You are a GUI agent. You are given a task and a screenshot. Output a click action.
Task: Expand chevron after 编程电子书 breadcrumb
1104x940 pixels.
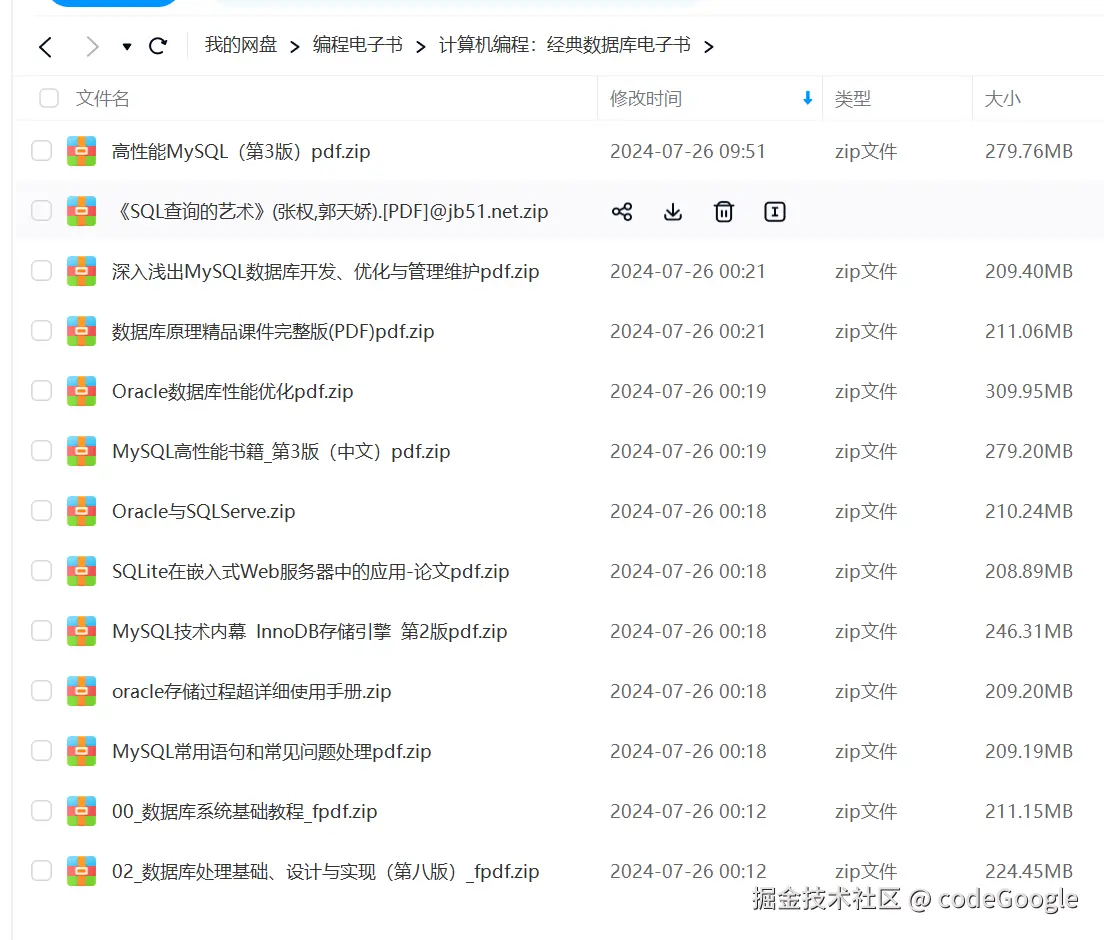click(421, 47)
